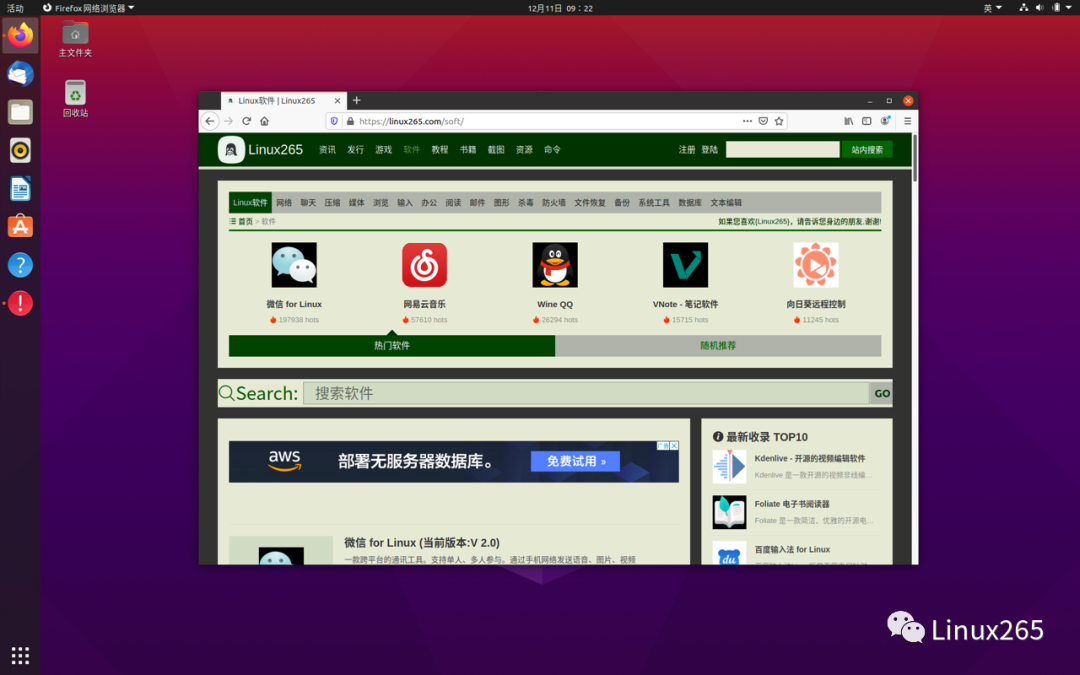Go to 发行 in site navigation
1080x675 pixels.
(355, 149)
